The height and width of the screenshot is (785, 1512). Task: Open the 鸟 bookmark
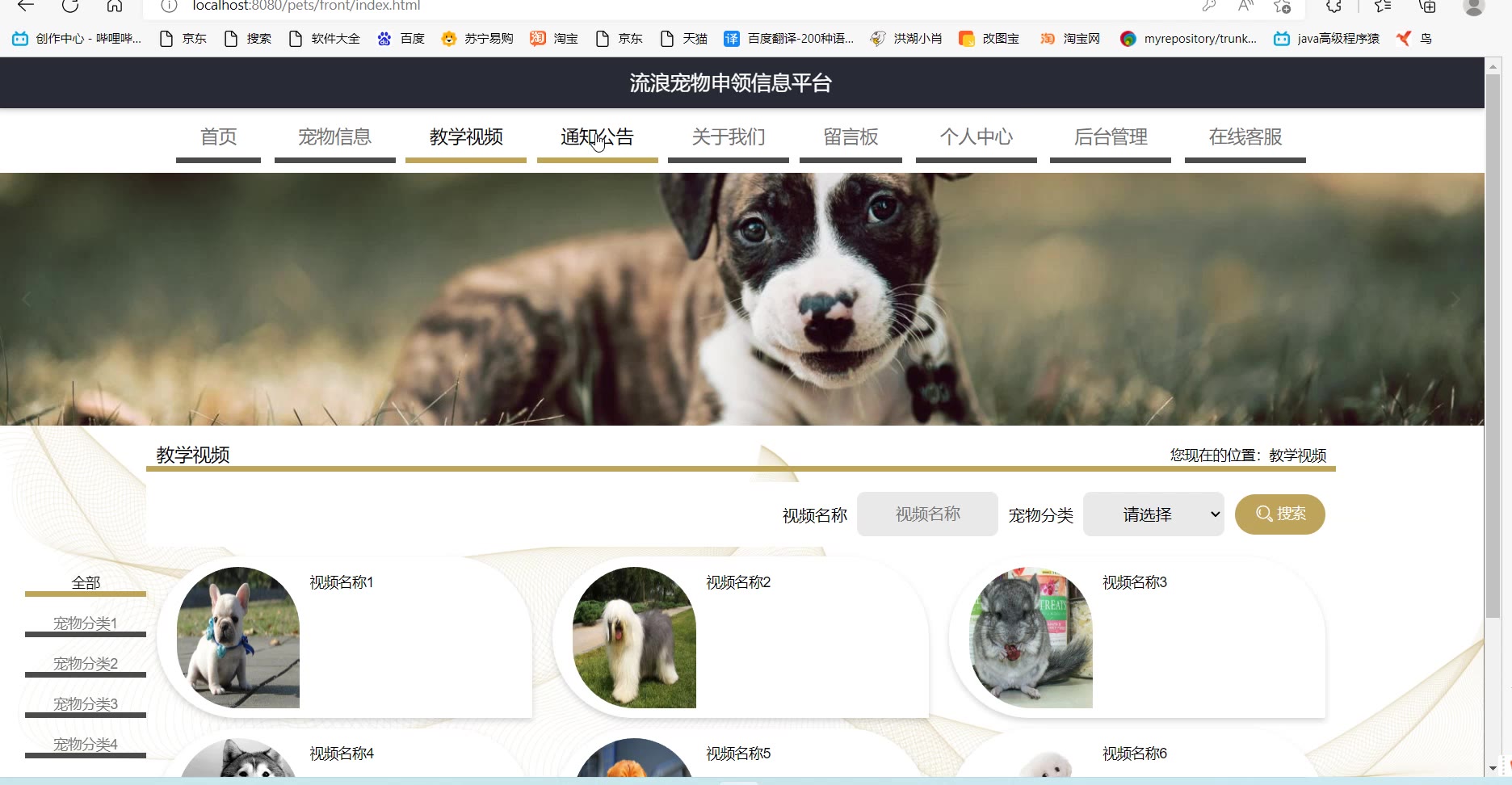pyautogui.click(x=1414, y=38)
